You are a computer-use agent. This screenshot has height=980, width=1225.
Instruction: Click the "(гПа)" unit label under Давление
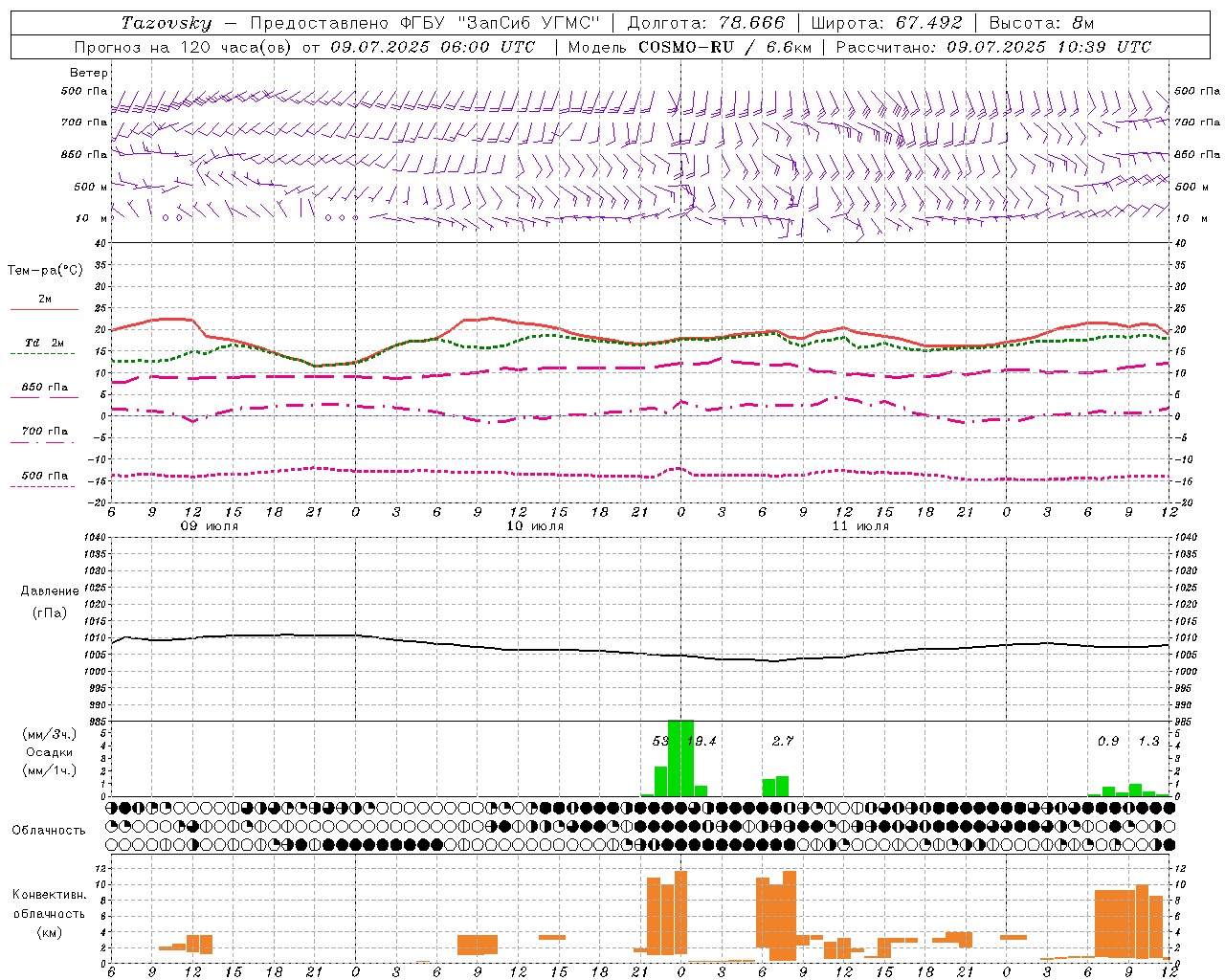[50, 613]
